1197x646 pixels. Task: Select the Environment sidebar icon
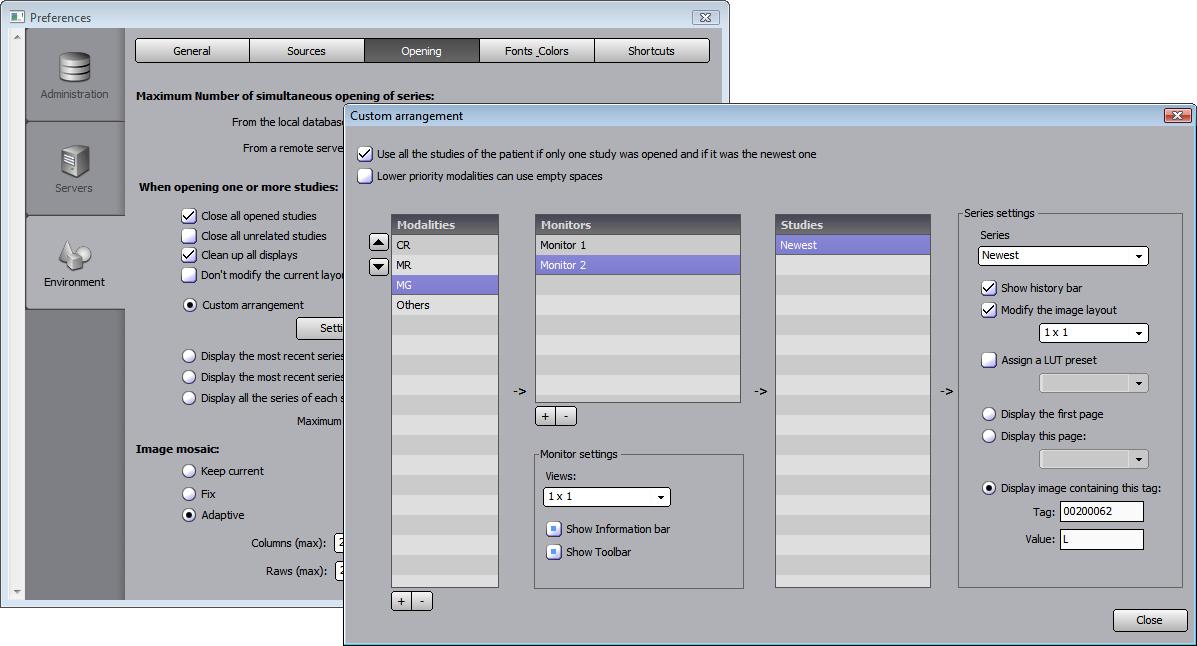coord(75,263)
